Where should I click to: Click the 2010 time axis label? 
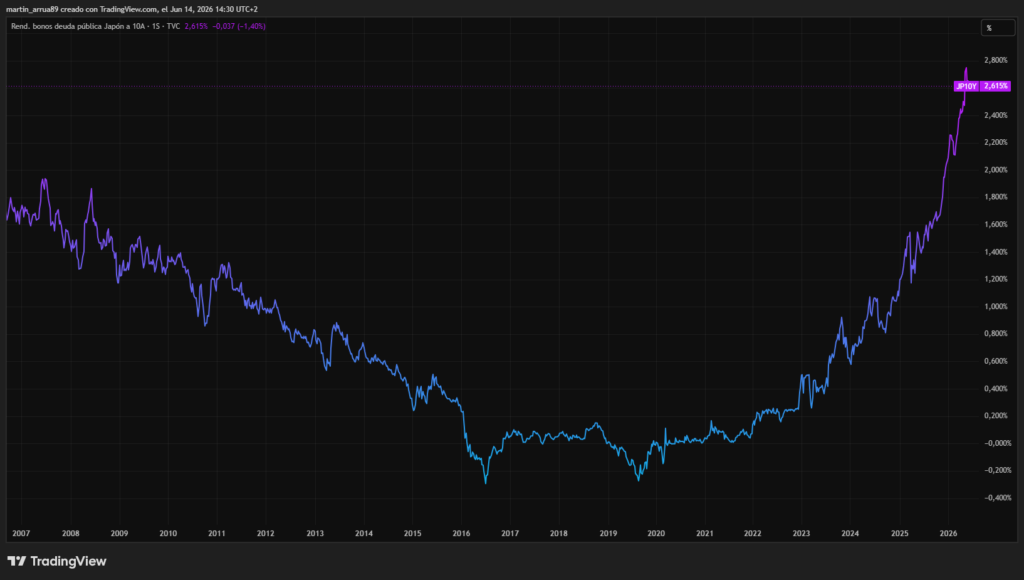tap(168, 534)
